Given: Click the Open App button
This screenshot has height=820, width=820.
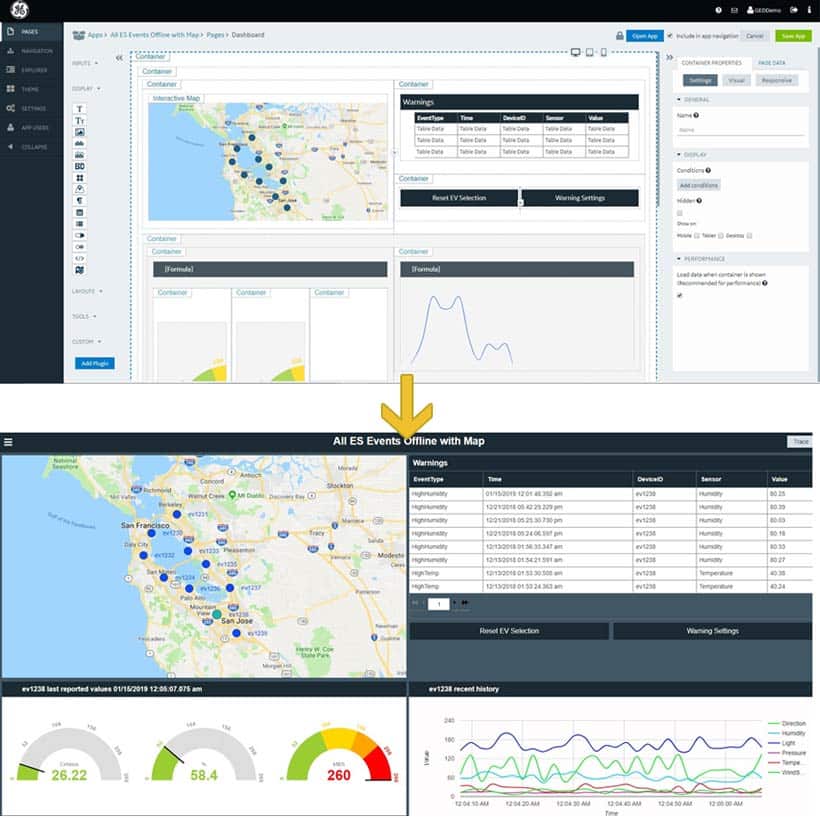Looking at the screenshot, I should click(x=645, y=36).
